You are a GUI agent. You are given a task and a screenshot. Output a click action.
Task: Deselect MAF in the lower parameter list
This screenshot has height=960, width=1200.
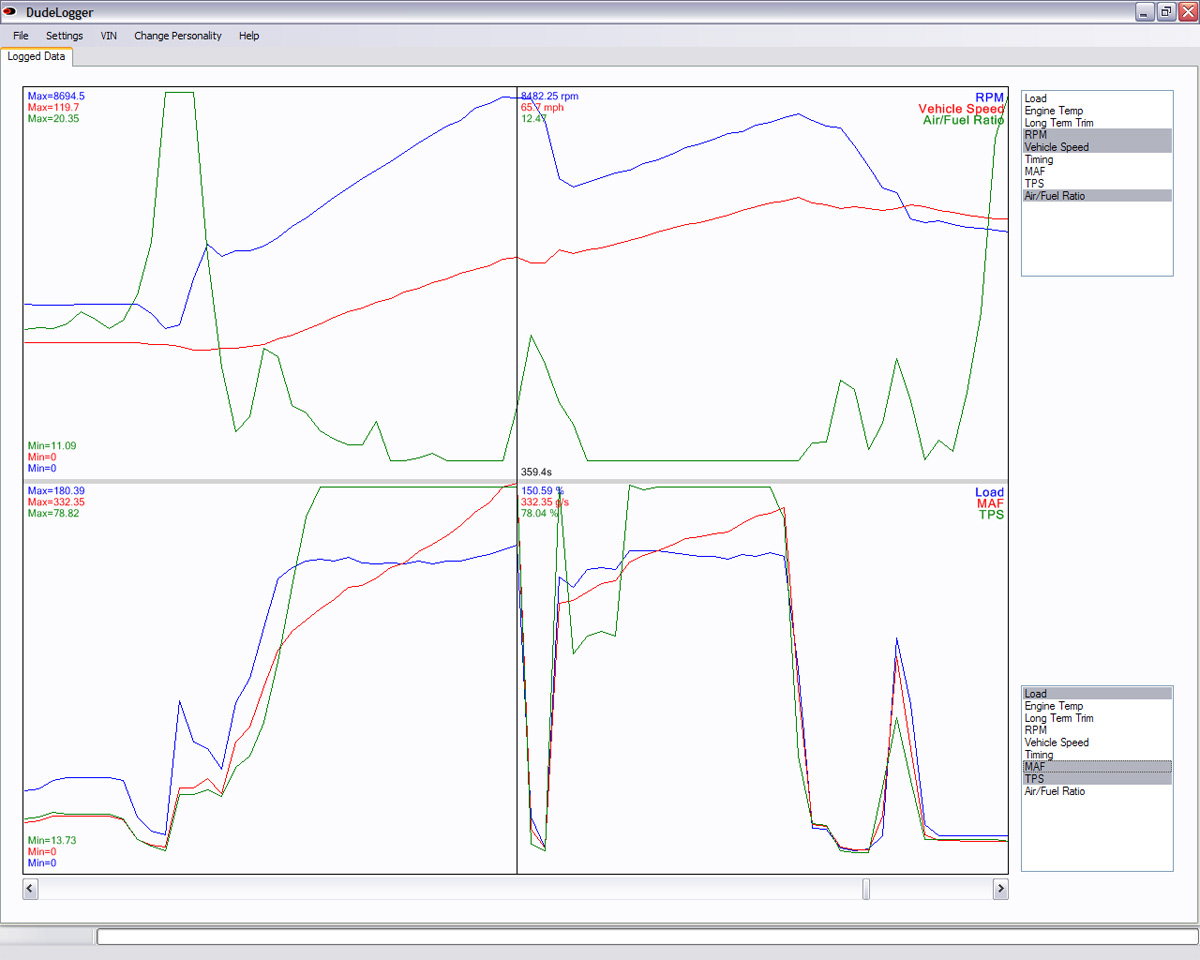[1097, 767]
